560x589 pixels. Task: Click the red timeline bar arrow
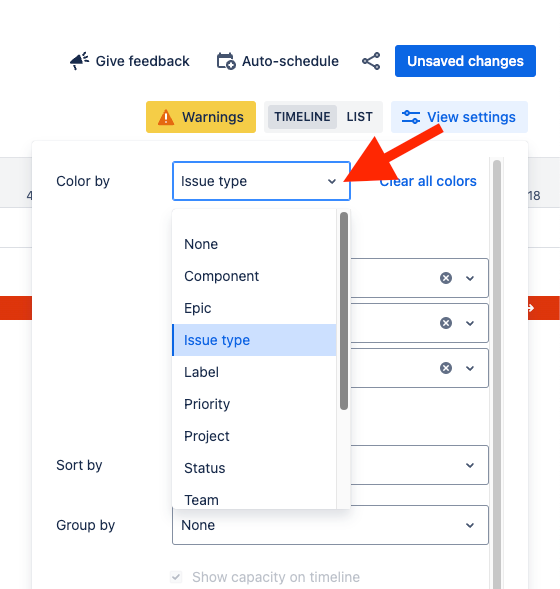coord(531,308)
